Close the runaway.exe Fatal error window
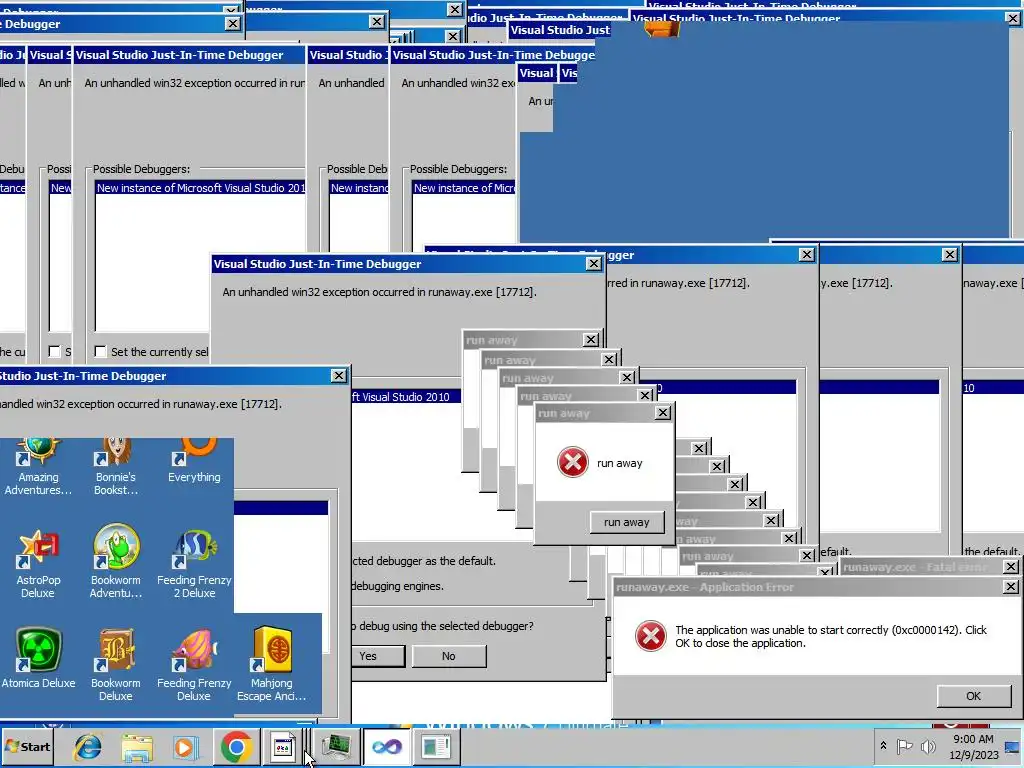This screenshot has width=1024, height=768. [x=1010, y=566]
